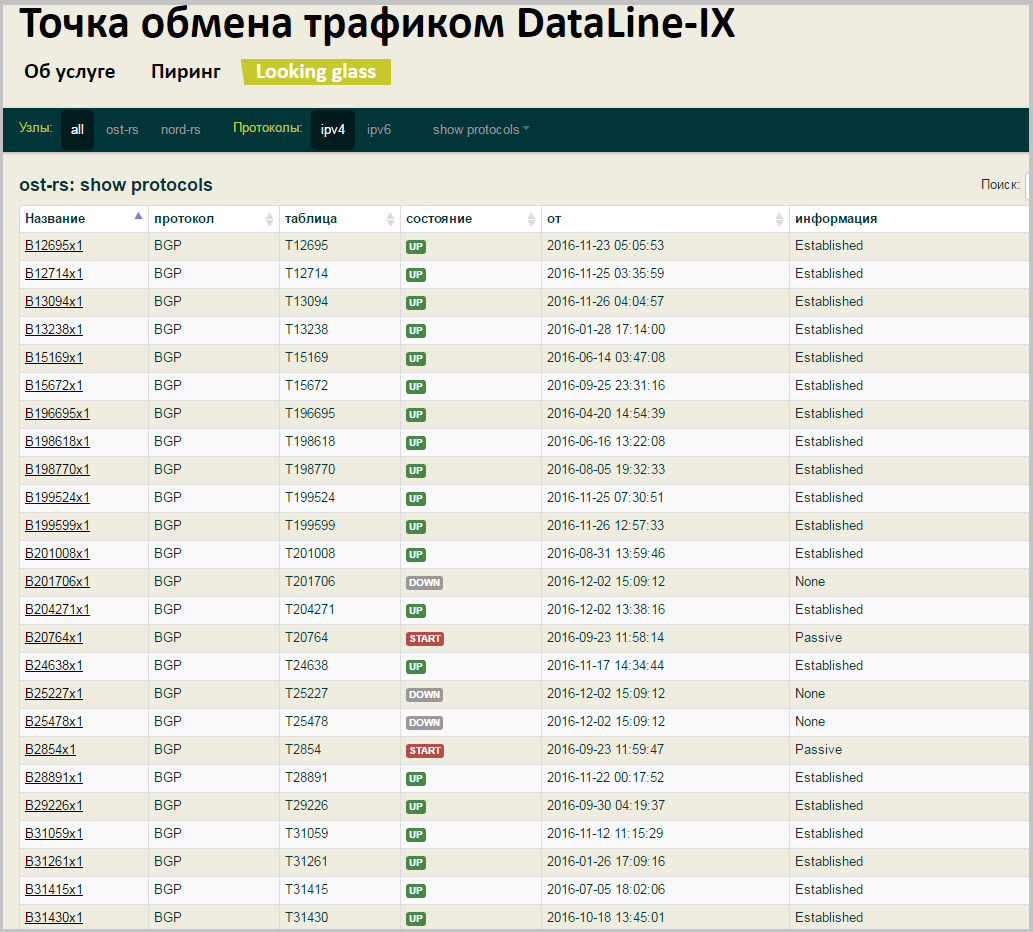Open the B13238x1 link

(54, 329)
